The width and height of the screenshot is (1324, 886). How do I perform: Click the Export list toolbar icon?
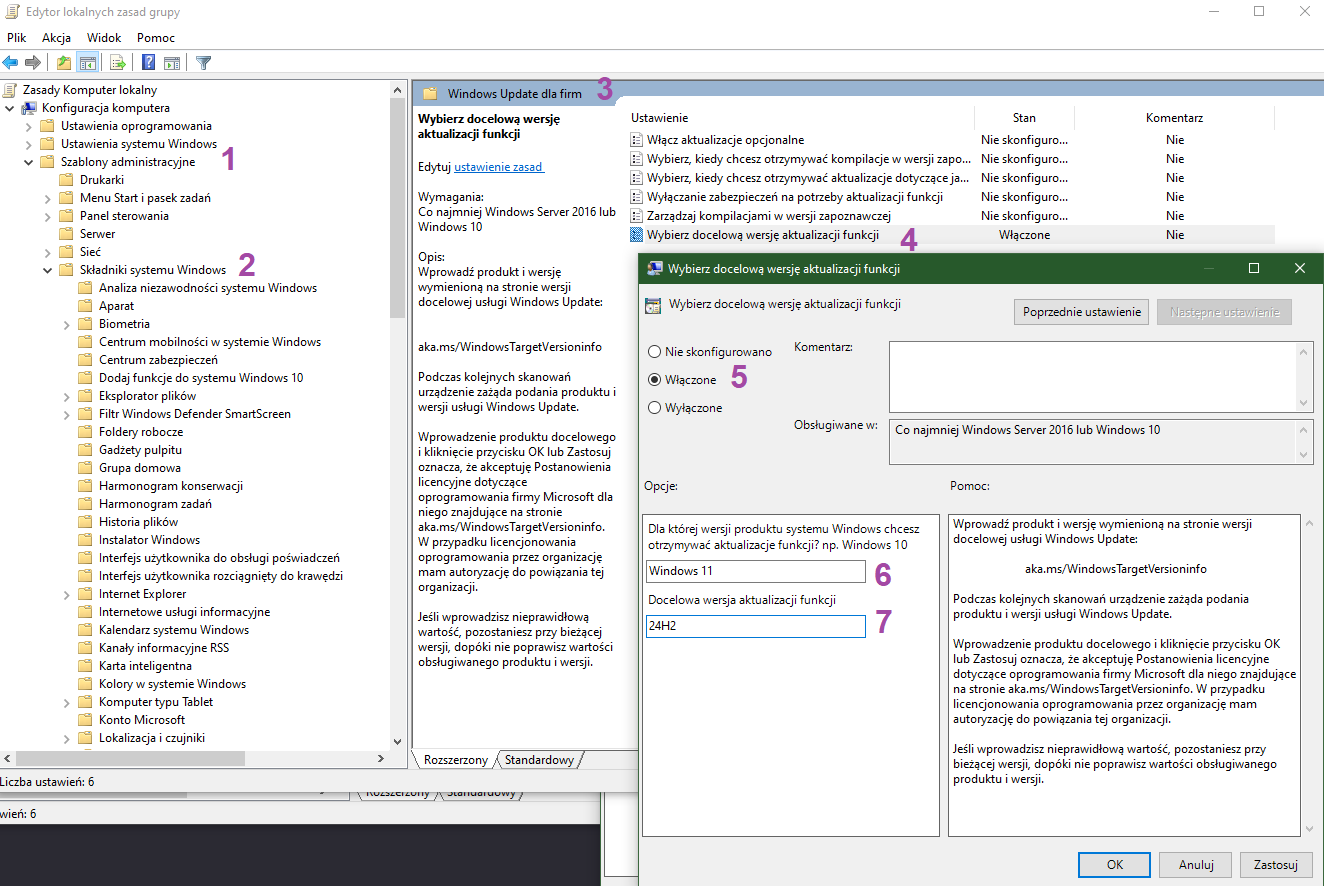pyautogui.click(x=118, y=63)
